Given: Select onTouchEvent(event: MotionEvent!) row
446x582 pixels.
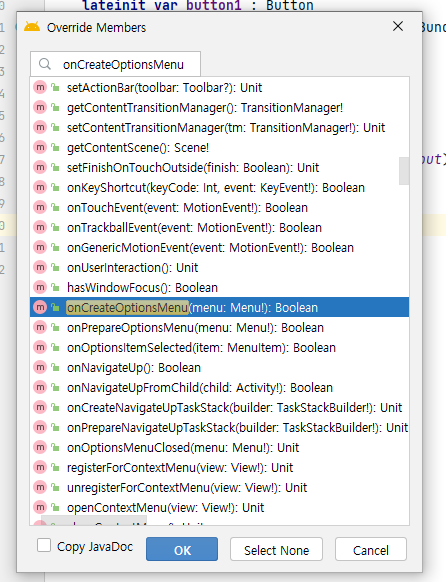Looking at the screenshot, I should 219,208.
